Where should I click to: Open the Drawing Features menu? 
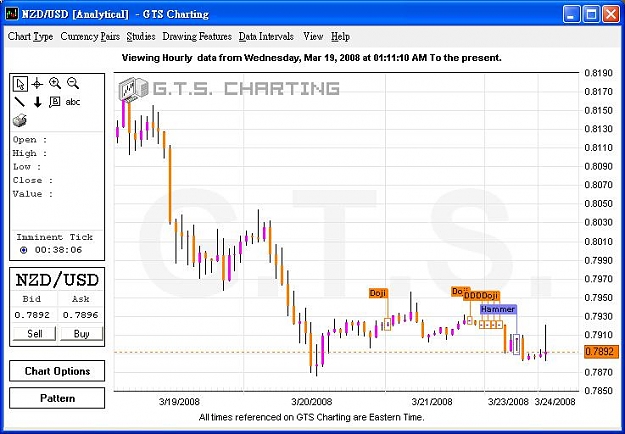pyautogui.click(x=197, y=37)
